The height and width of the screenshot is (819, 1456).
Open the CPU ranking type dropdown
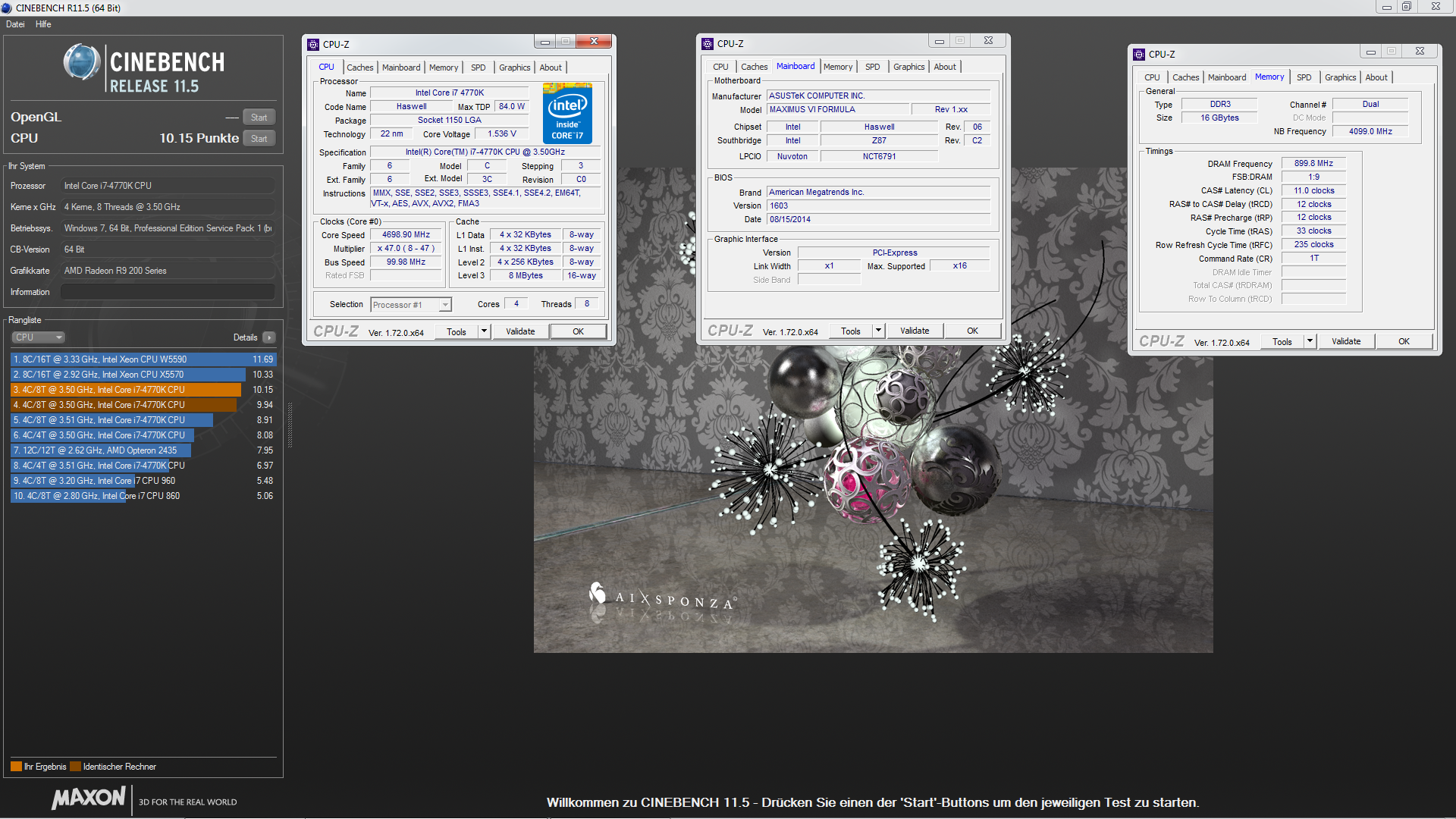(38, 337)
